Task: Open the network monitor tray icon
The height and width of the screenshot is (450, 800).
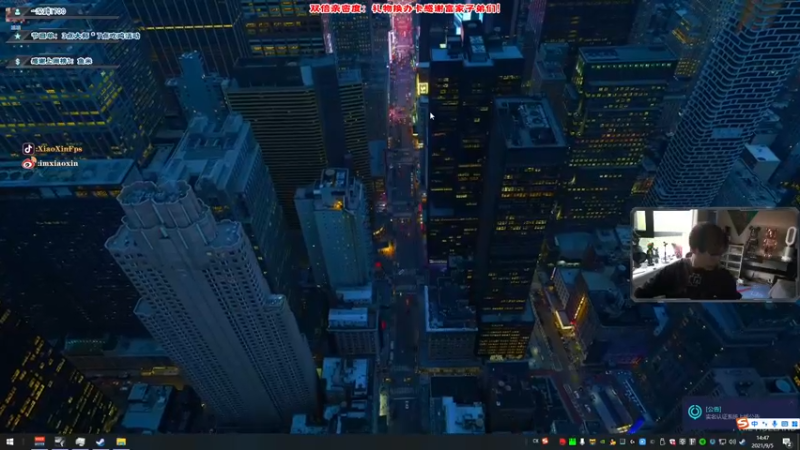Action: pyautogui.click(x=722, y=442)
